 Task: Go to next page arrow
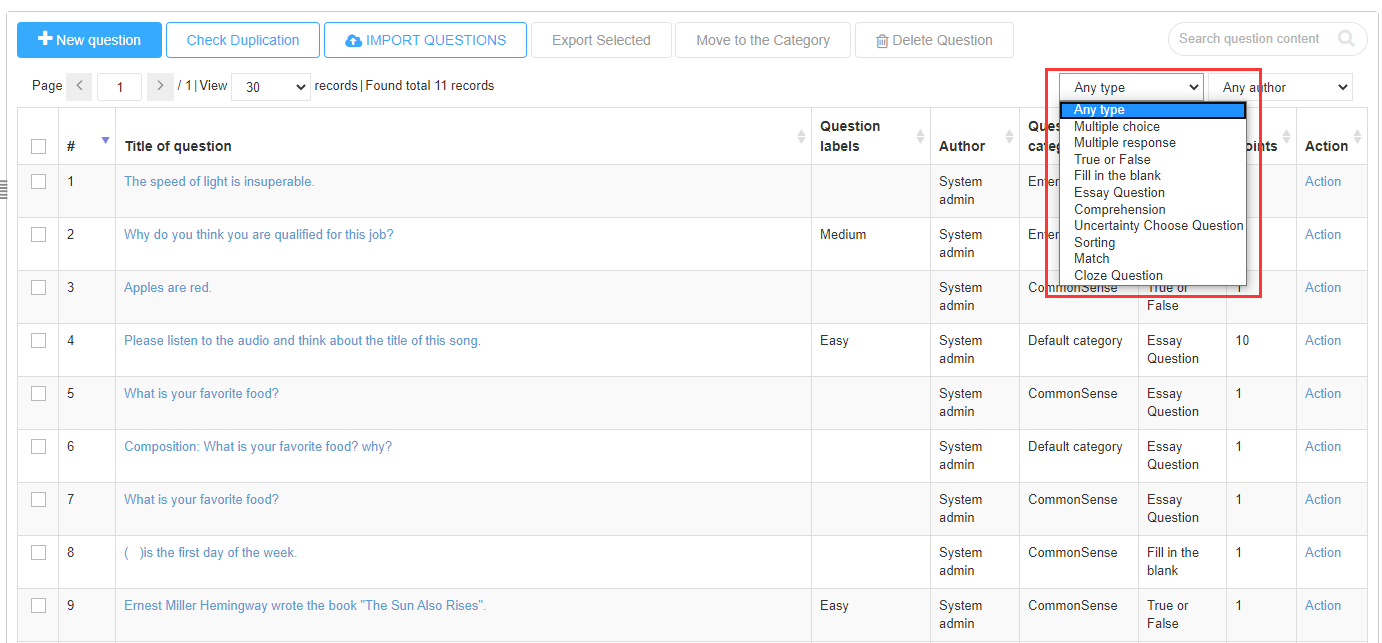click(160, 87)
